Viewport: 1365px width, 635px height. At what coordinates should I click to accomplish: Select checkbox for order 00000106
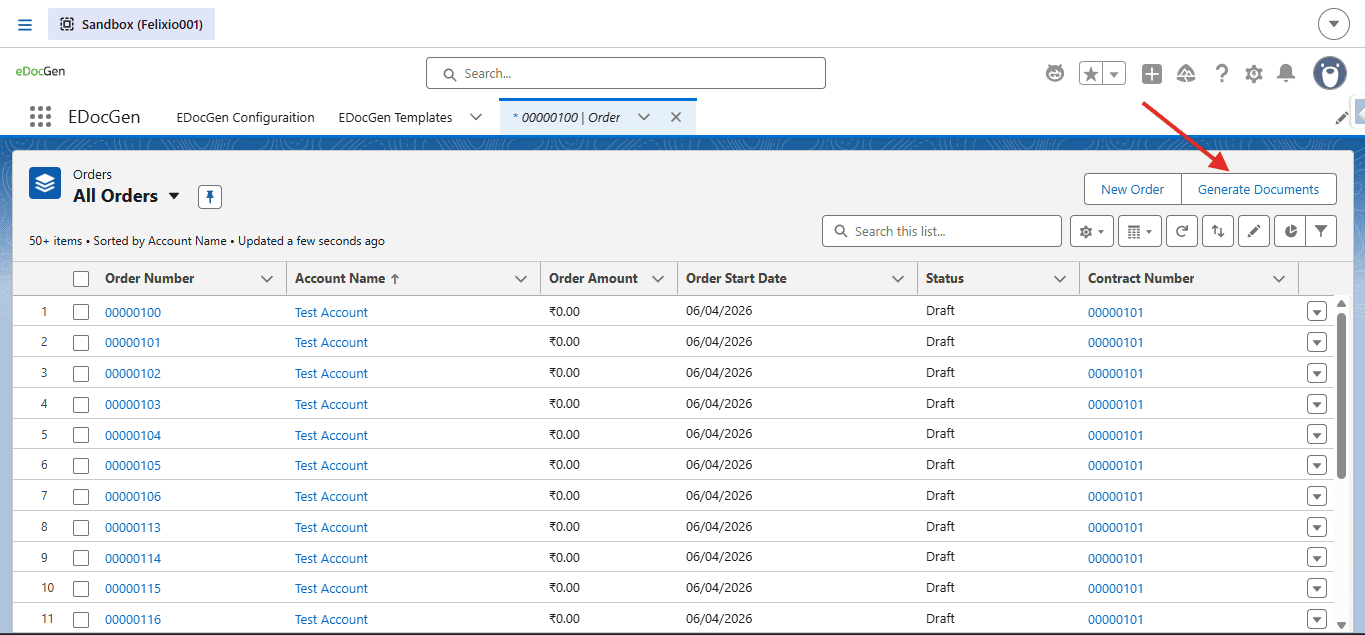tap(81, 497)
